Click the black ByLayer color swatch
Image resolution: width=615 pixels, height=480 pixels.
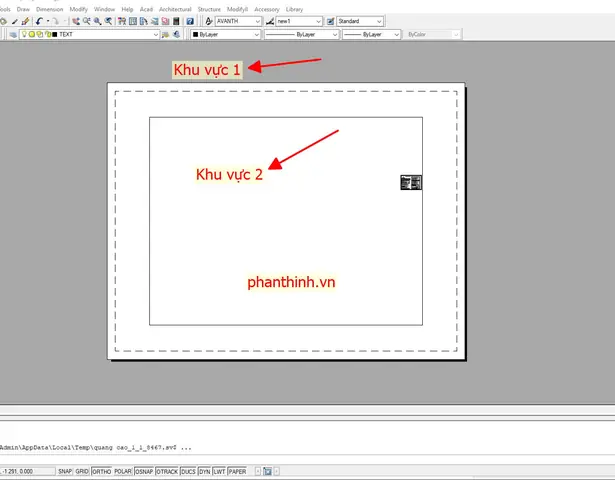(x=195, y=35)
